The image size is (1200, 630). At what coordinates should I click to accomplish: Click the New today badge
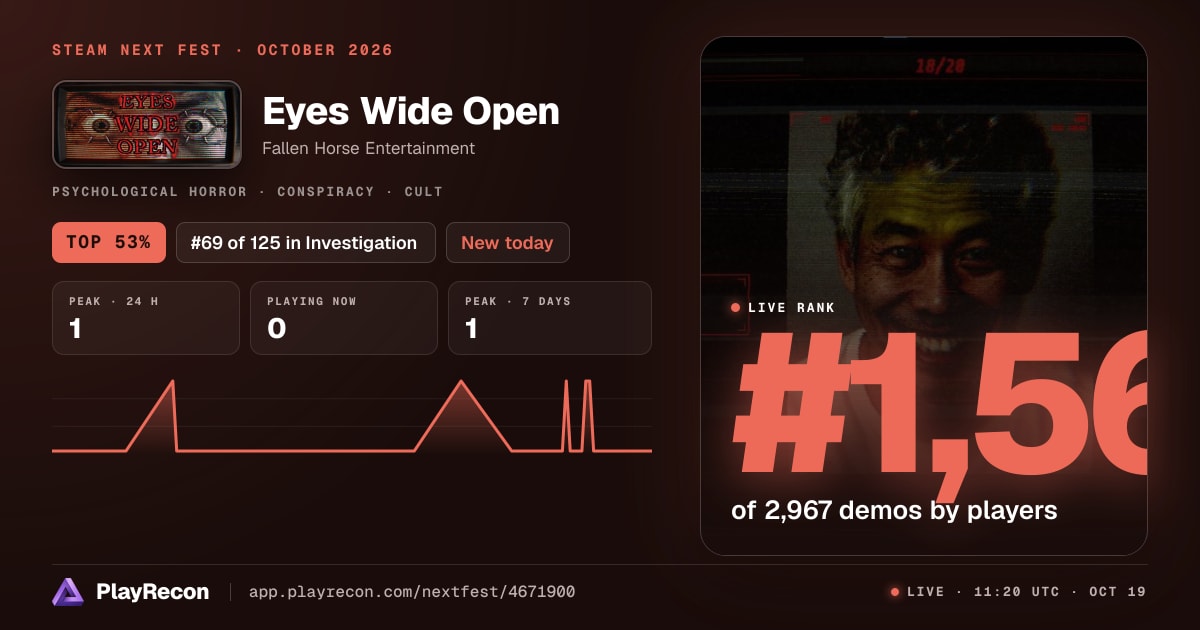point(508,243)
